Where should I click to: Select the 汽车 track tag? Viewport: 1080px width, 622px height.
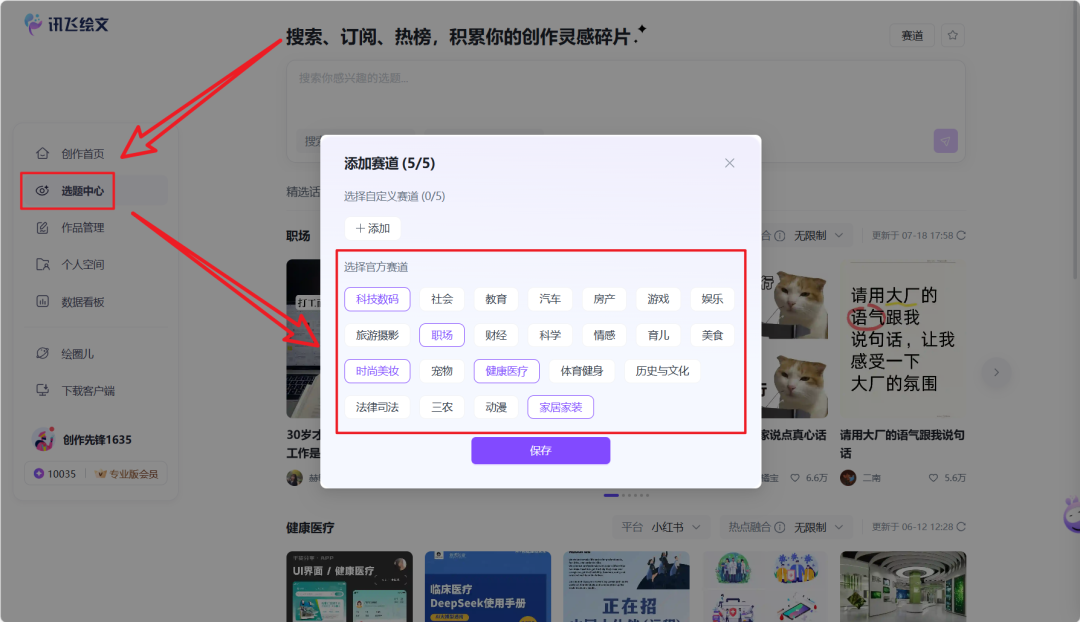[x=550, y=299]
